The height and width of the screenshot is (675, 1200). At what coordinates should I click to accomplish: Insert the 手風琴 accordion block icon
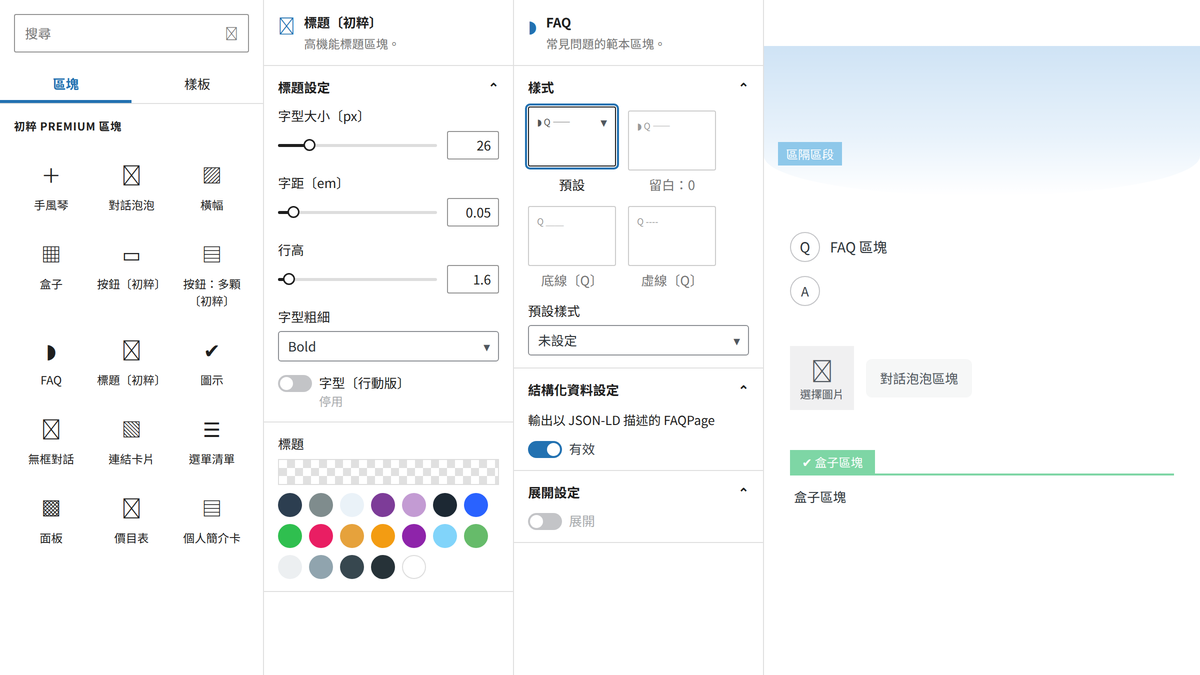[51, 176]
